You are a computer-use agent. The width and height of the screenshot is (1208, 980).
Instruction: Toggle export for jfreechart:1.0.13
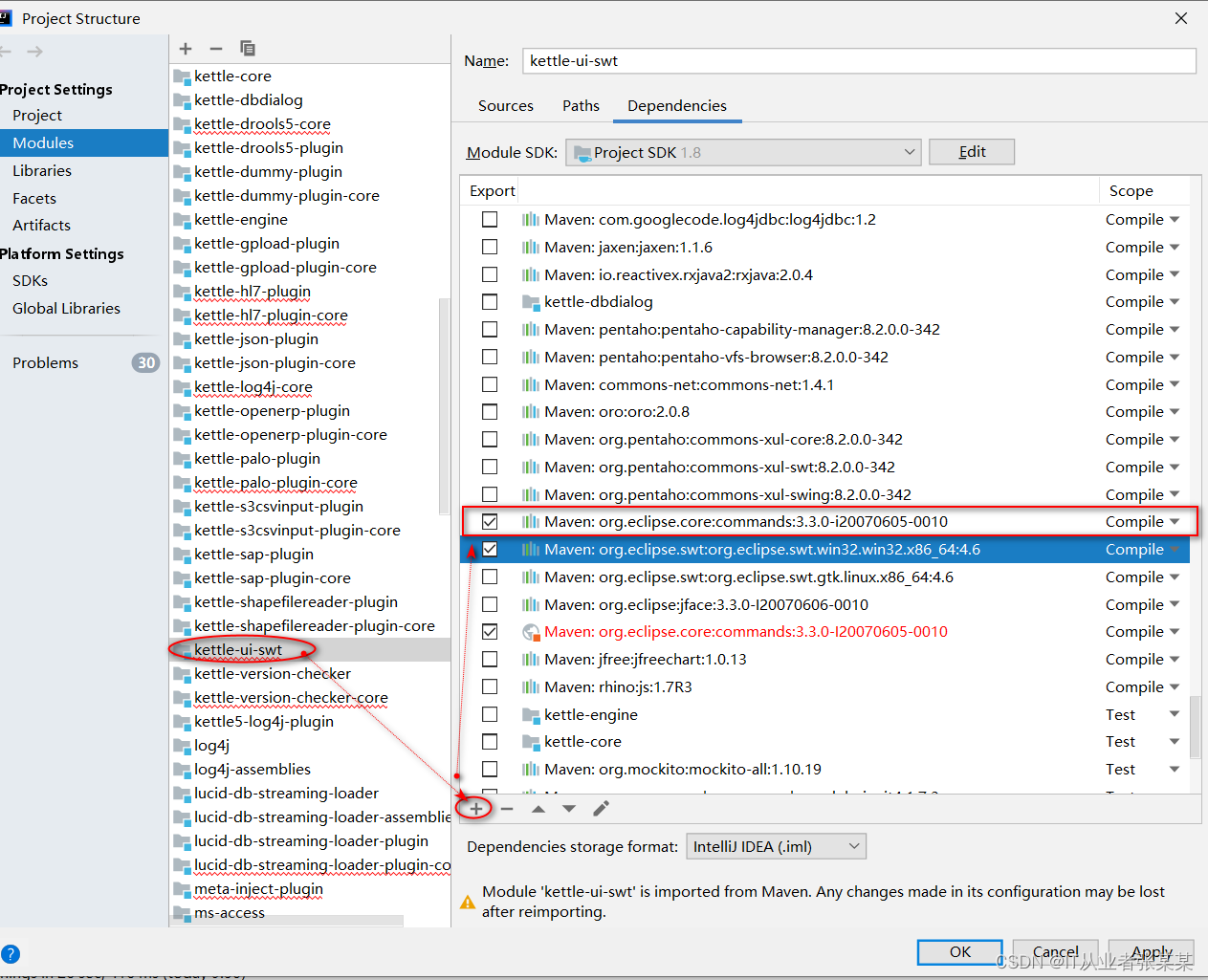click(x=490, y=660)
